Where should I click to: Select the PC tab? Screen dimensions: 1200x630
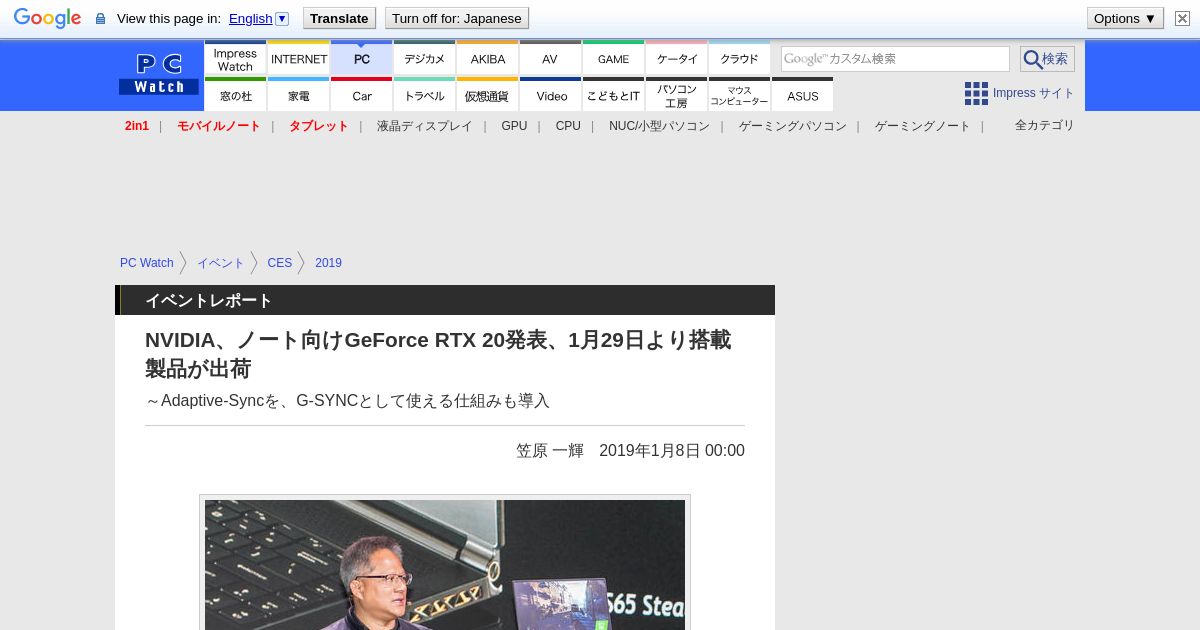[x=362, y=58]
